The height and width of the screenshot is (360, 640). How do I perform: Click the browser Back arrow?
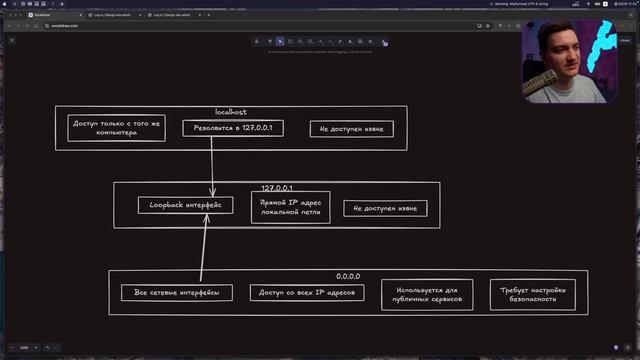[x=9, y=26]
